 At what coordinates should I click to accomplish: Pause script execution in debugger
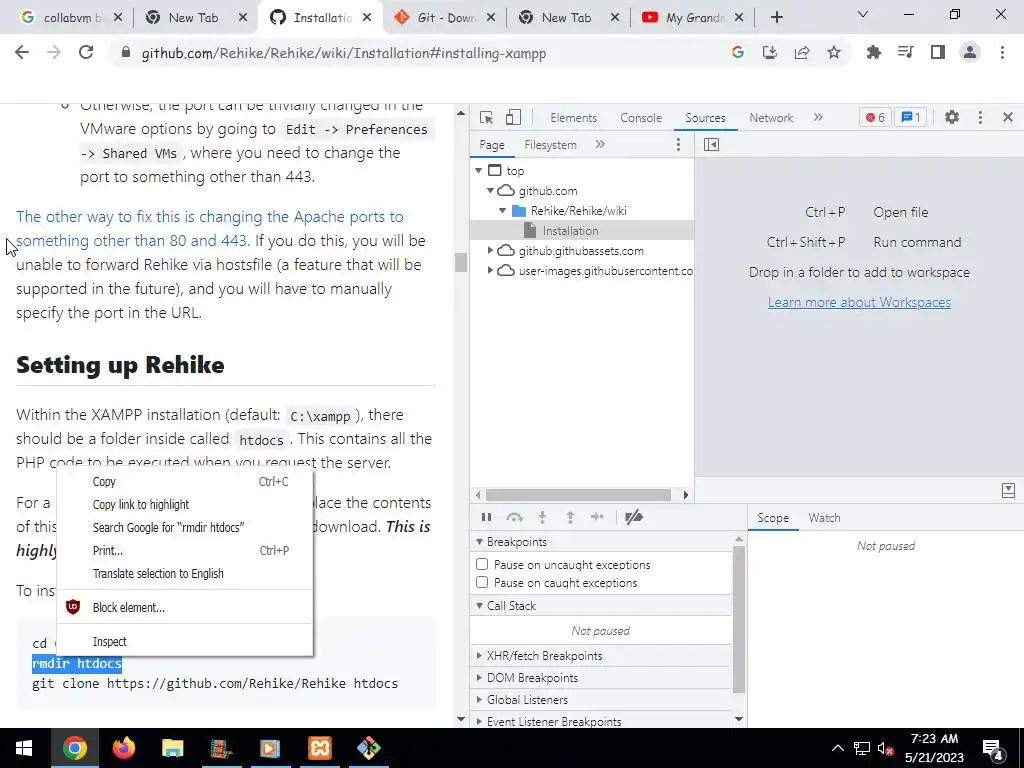[x=487, y=517]
